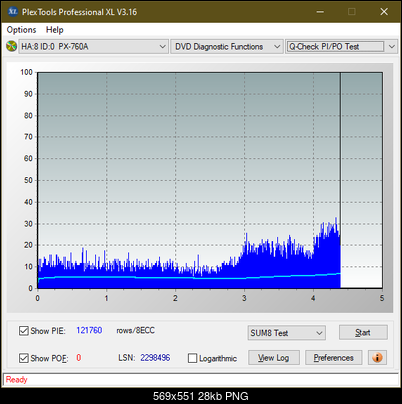Click the LSN value 2298496
The height and width of the screenshot is (404, 402).
pos(155,358)
